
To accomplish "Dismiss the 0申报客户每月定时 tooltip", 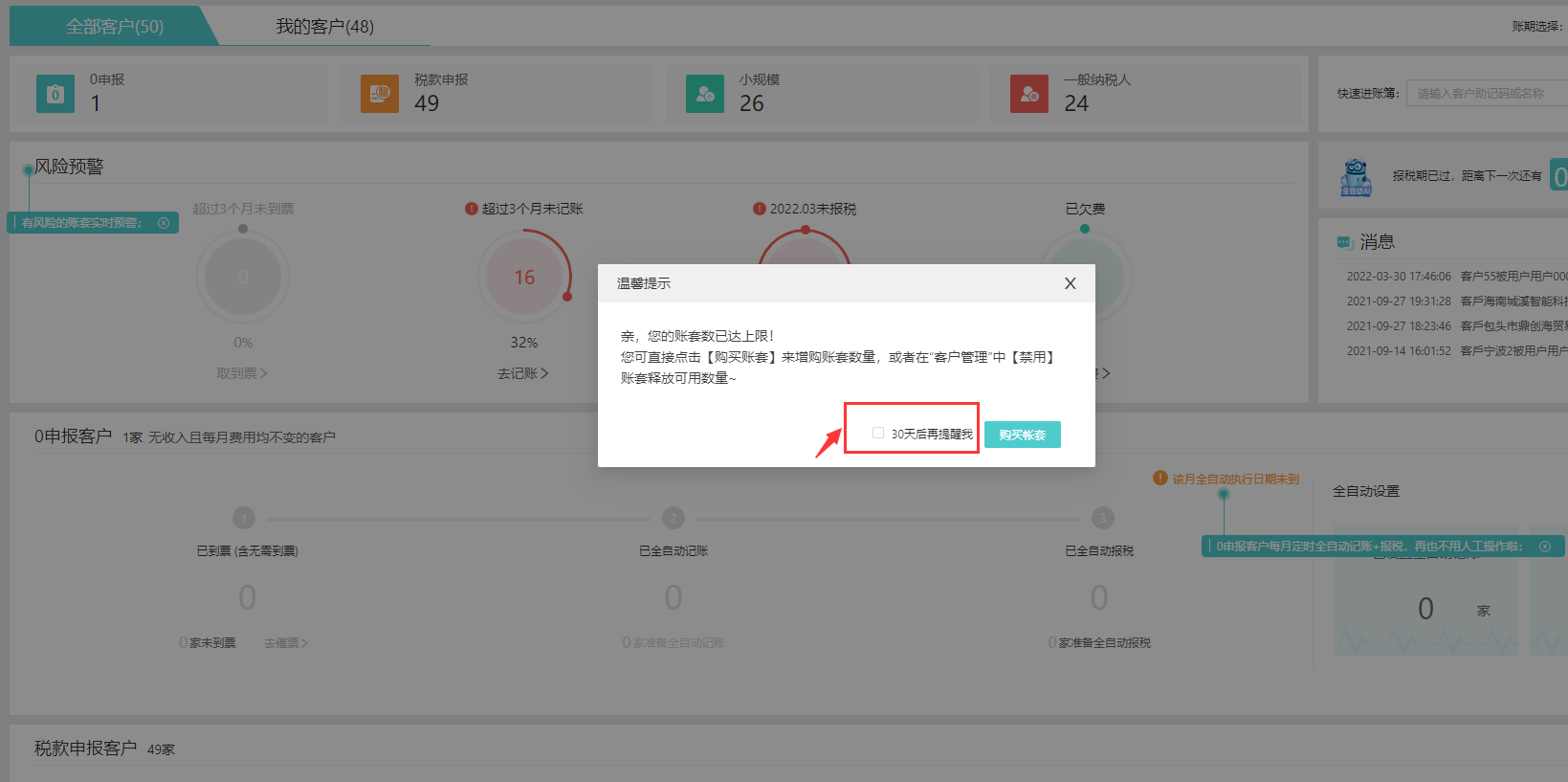I will [x=1545, y=547].
